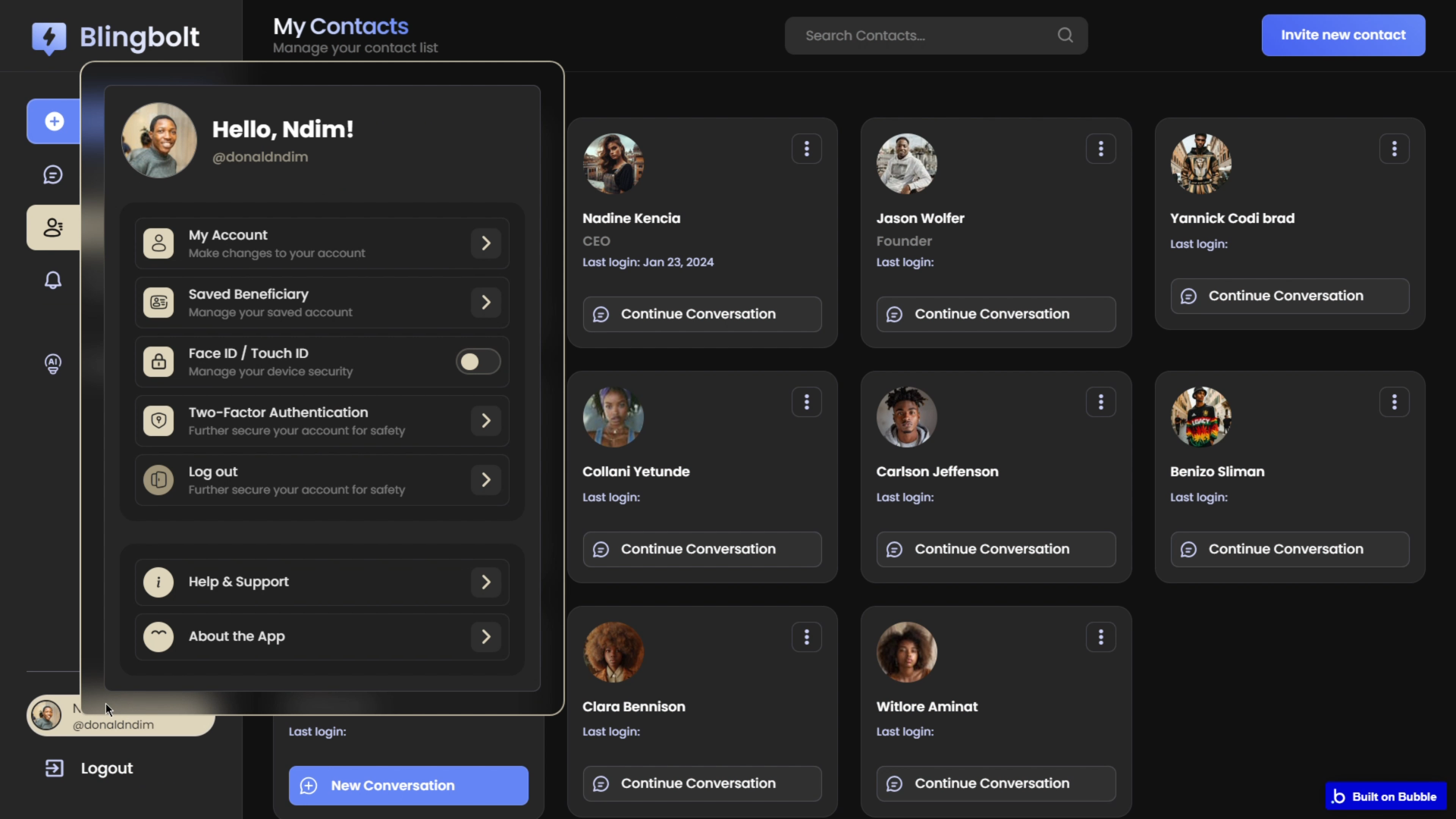This screenshot has width=1456, height=819.
Task: Open the AI assistant sidebar icon
Action: click(x=53, y=364)
